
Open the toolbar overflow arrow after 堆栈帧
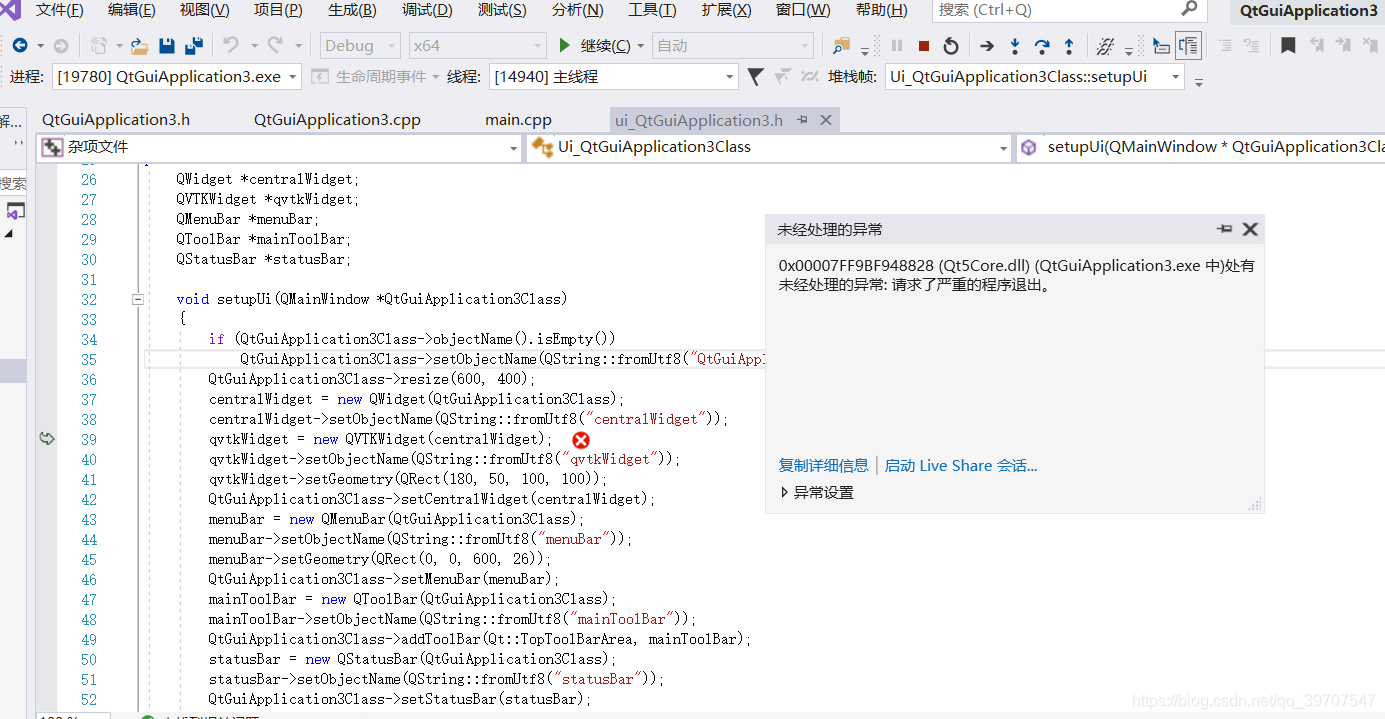[x=1199, y=81]
